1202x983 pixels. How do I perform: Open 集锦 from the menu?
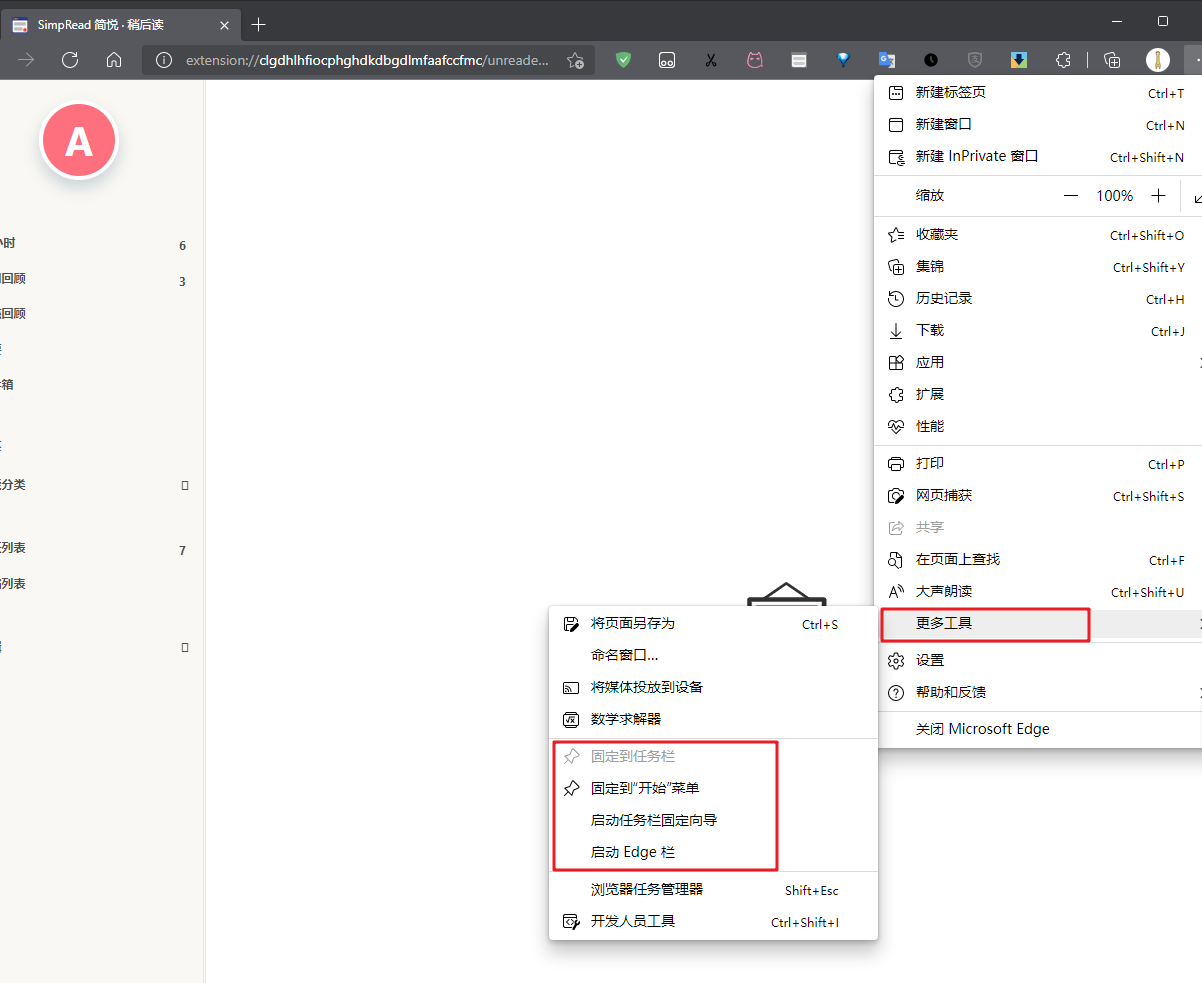(x=1038, y=267)
